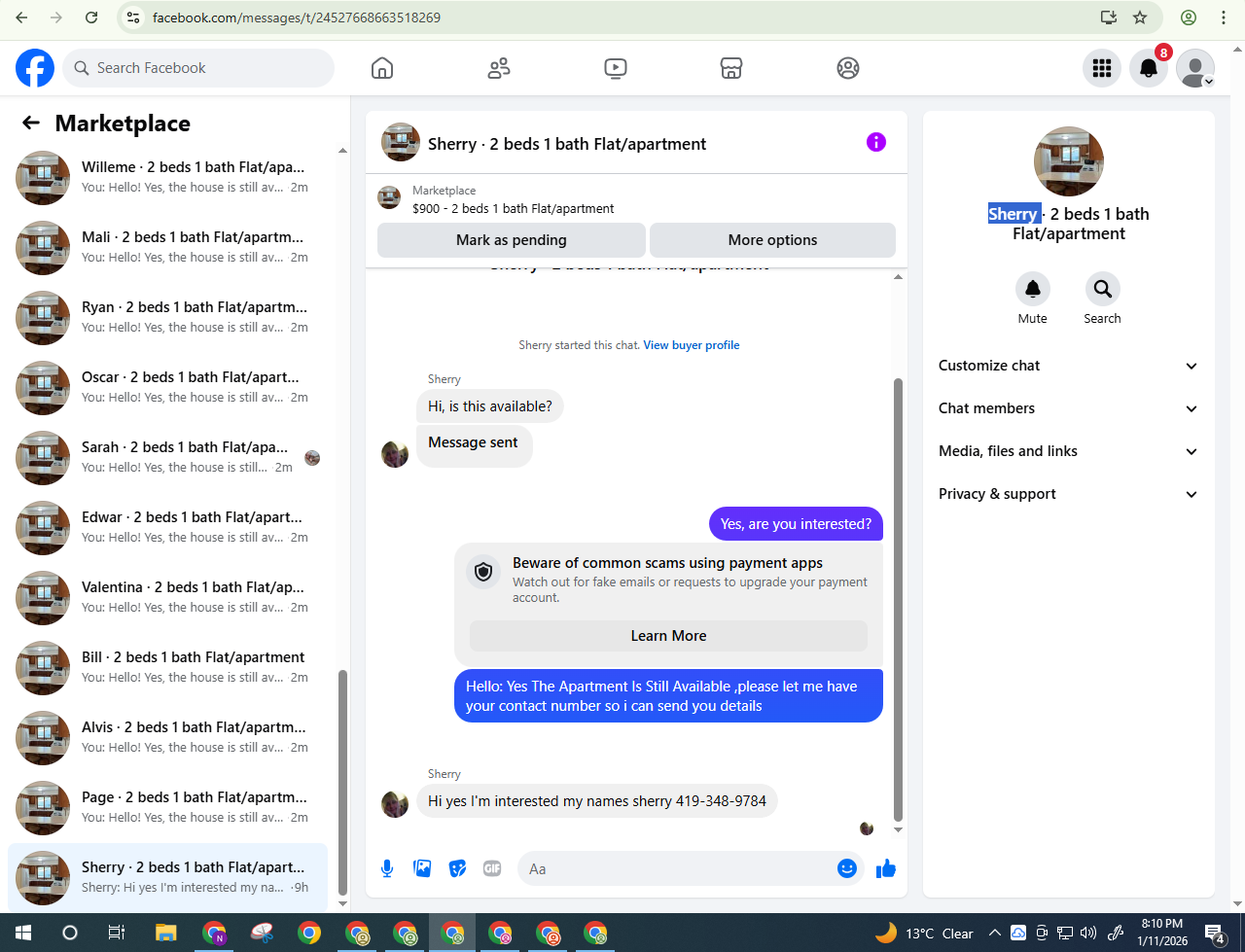Click Learn More on scam warning
1245x952 pixels.
click(668, 636)
